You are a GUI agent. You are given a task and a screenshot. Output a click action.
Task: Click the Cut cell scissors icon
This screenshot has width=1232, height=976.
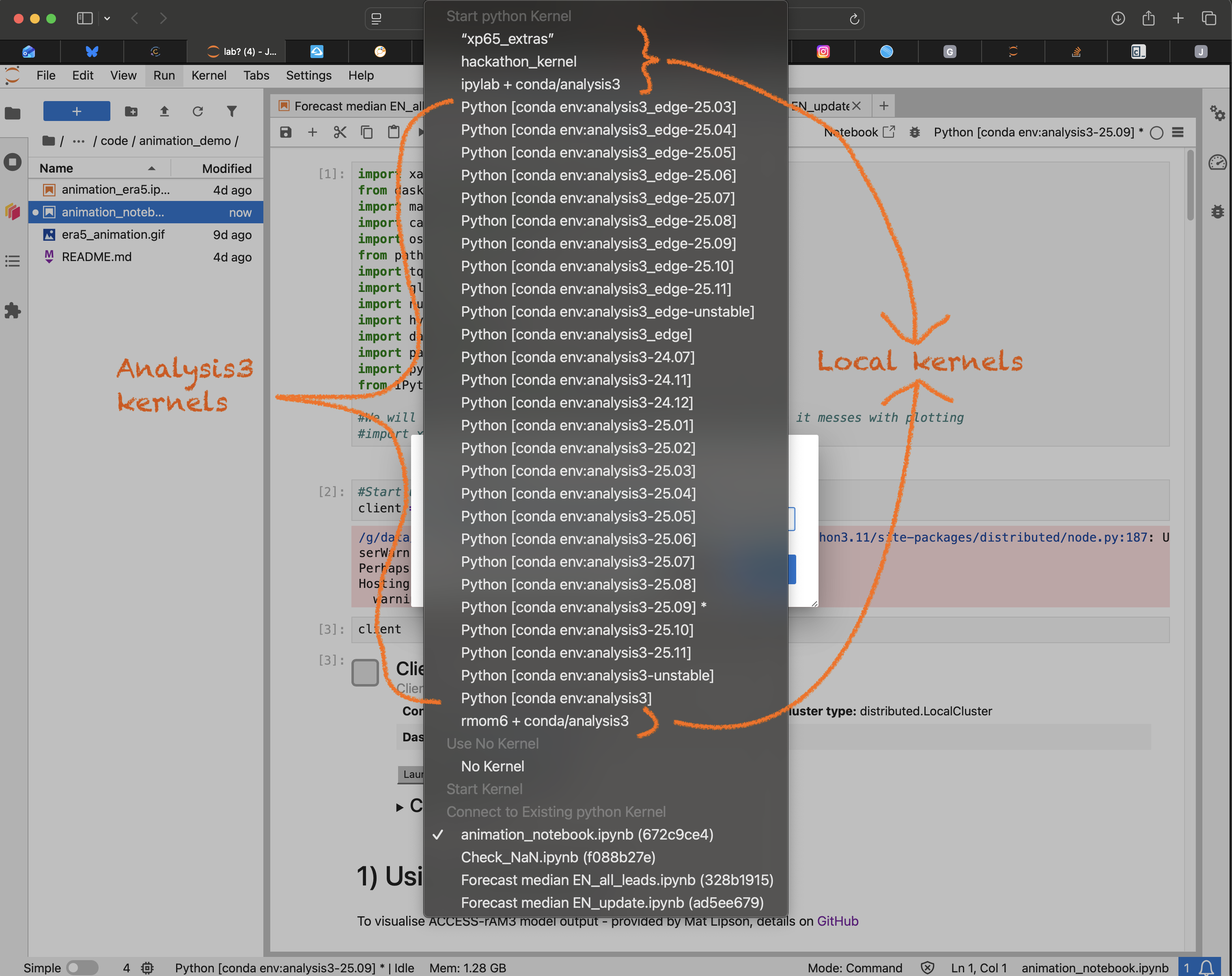[340, 133]
